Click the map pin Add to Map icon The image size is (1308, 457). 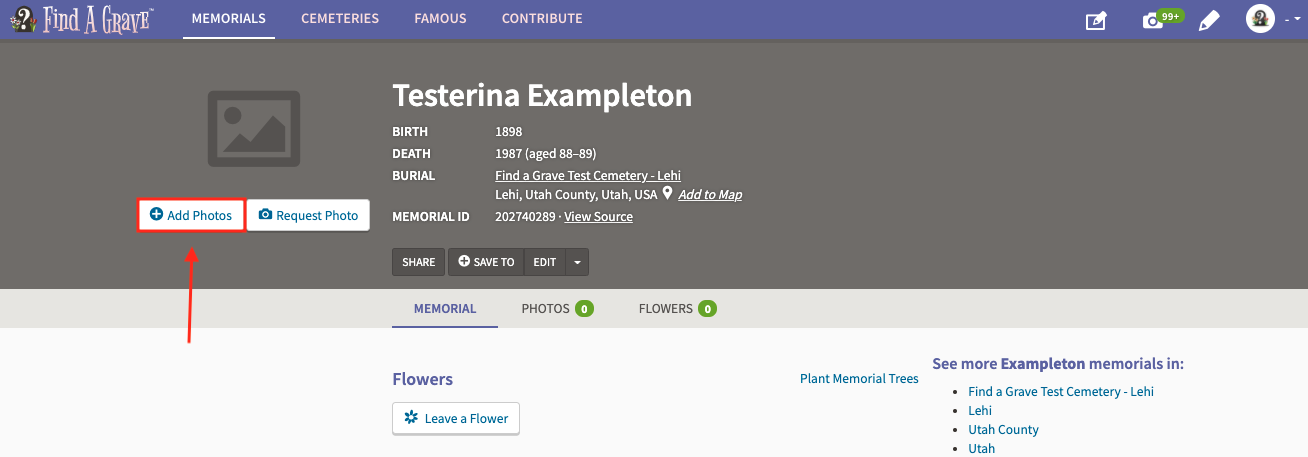pos(667,194)
